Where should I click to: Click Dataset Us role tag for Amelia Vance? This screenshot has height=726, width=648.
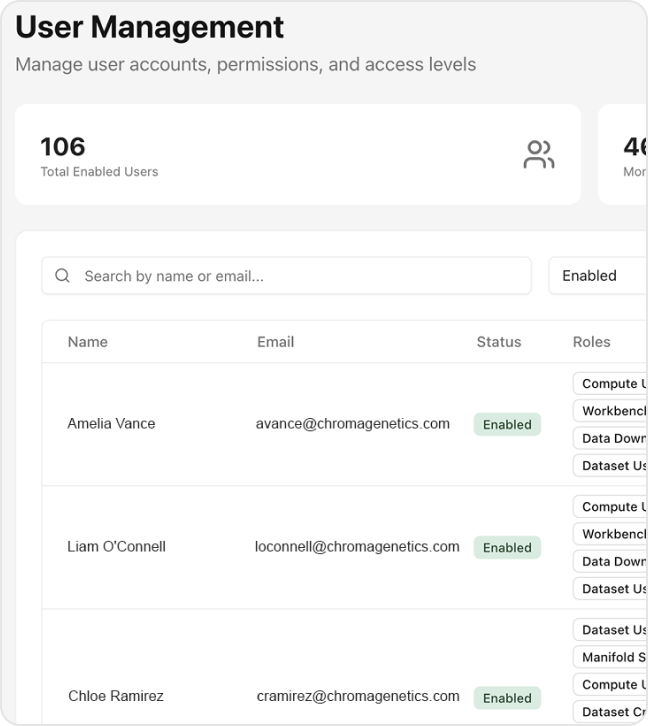[x=610, y=465]
